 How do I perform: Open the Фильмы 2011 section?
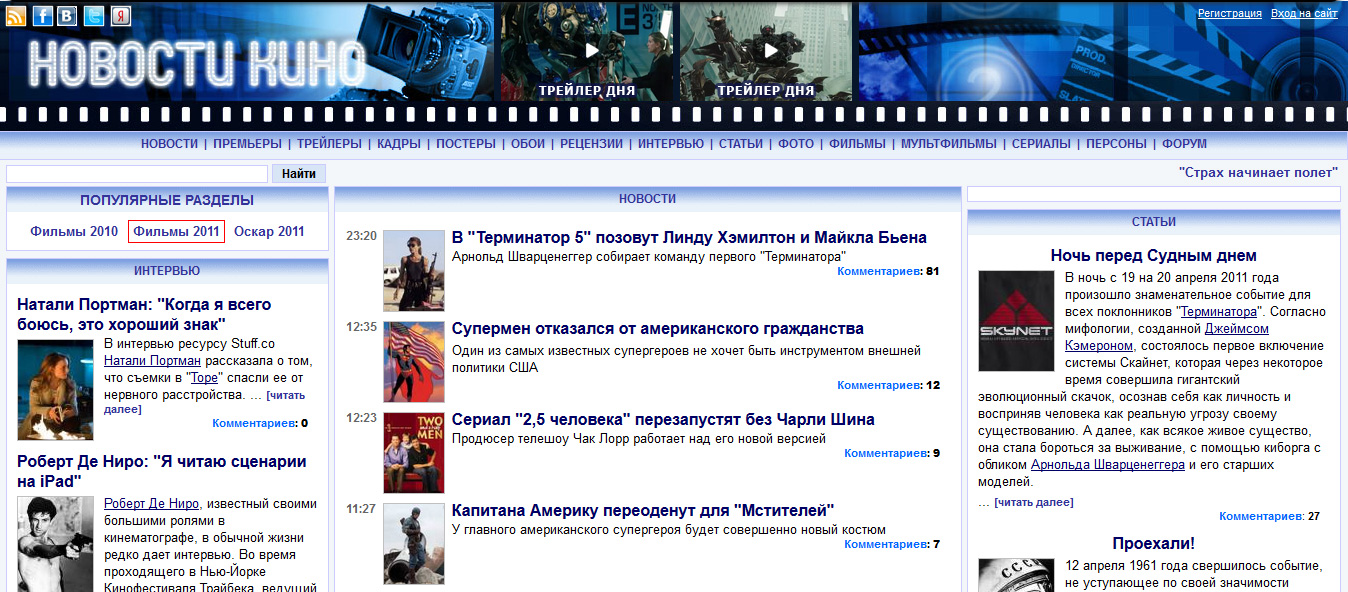(176, 231)
